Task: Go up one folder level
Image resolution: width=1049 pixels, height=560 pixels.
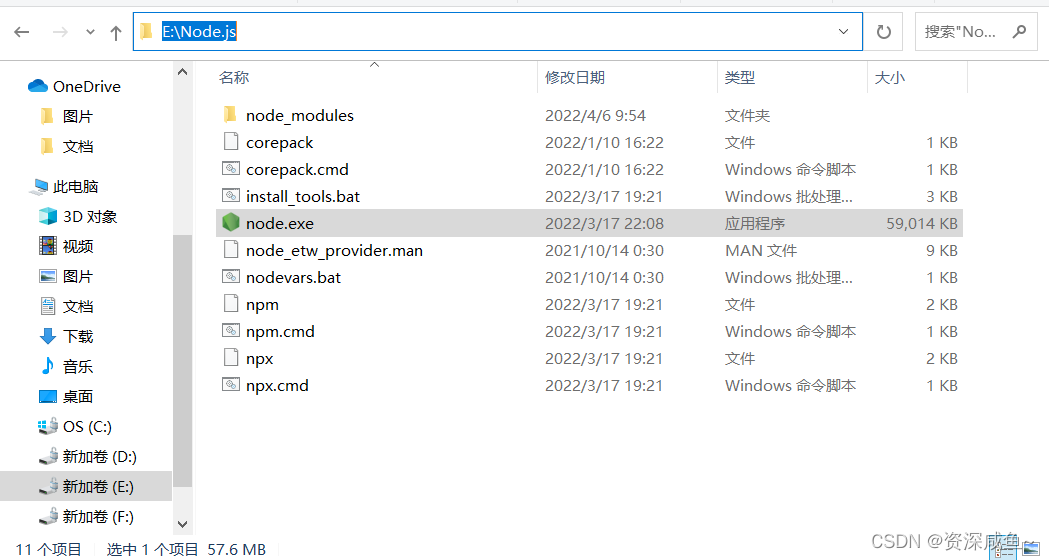Action: pos(116,33)
